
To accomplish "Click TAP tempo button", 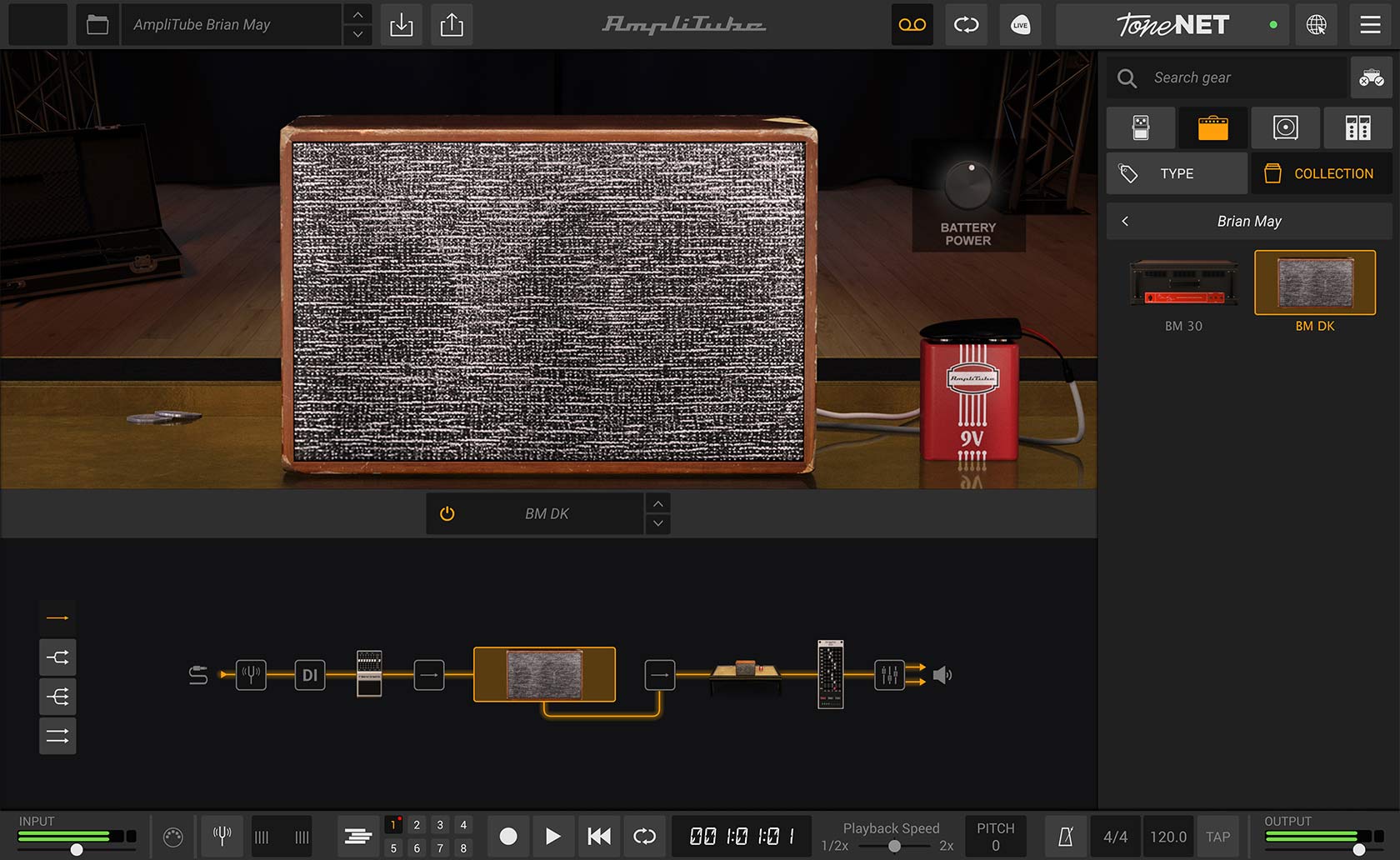I will click(x=1217, y=837).
